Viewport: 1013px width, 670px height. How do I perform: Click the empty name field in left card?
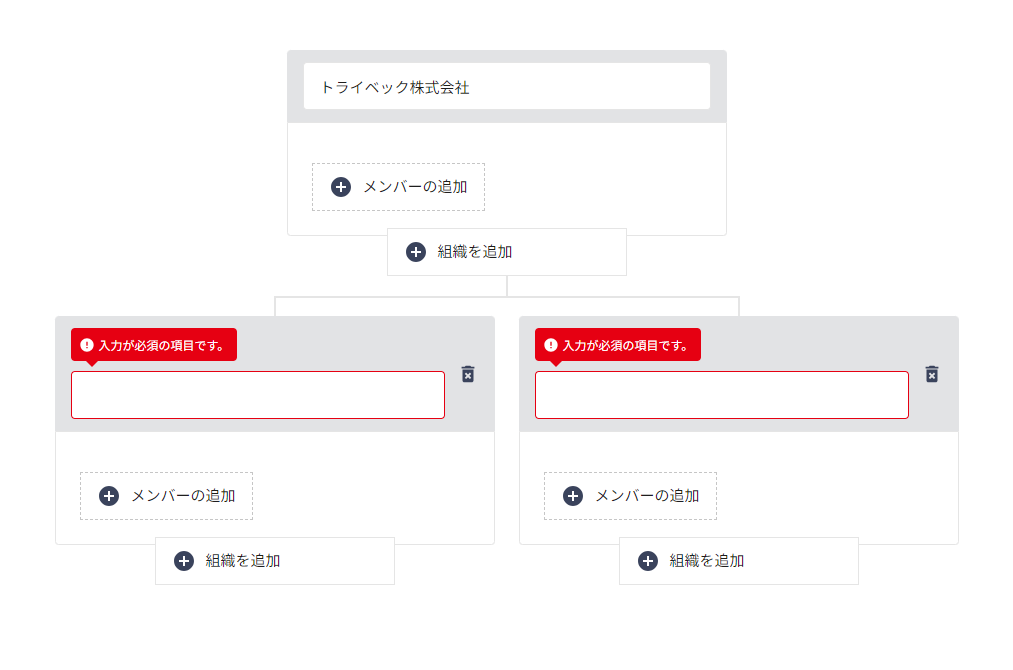[258, 395]
